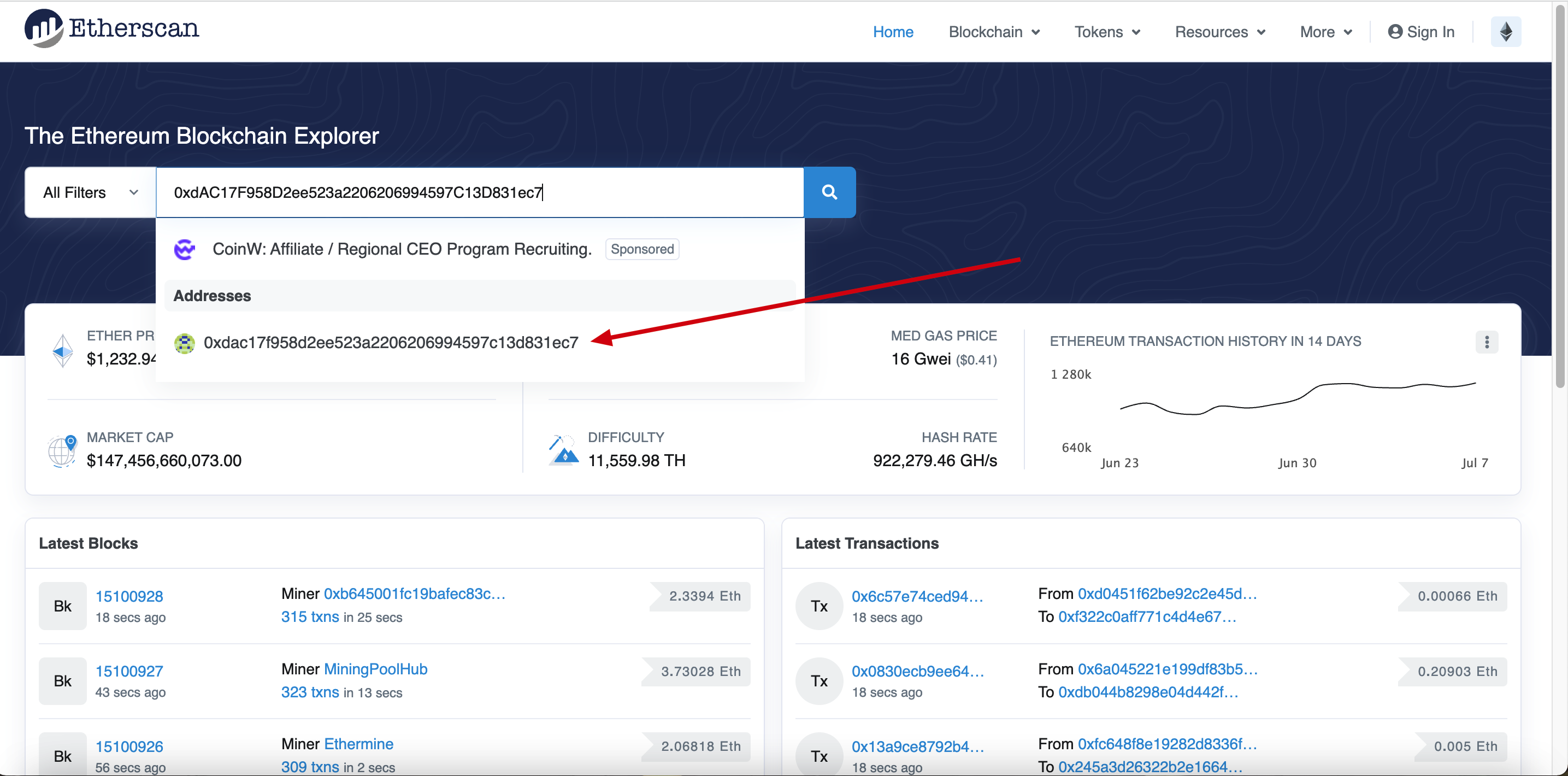
Task: Open the Resources menu
Action: [x=1219, y=32]
